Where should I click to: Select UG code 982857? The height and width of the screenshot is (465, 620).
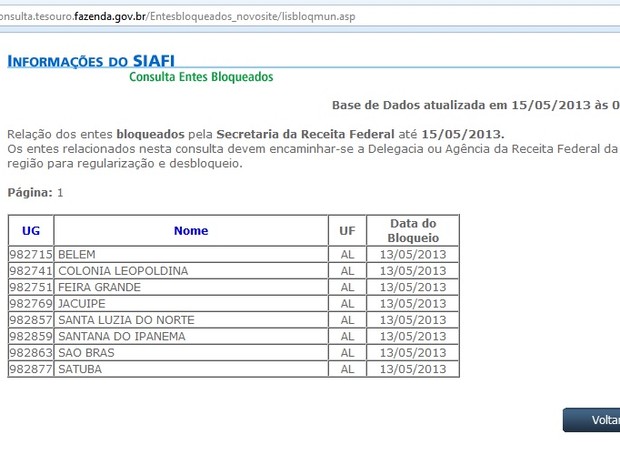pyautogui.click(x=31, y=320)
